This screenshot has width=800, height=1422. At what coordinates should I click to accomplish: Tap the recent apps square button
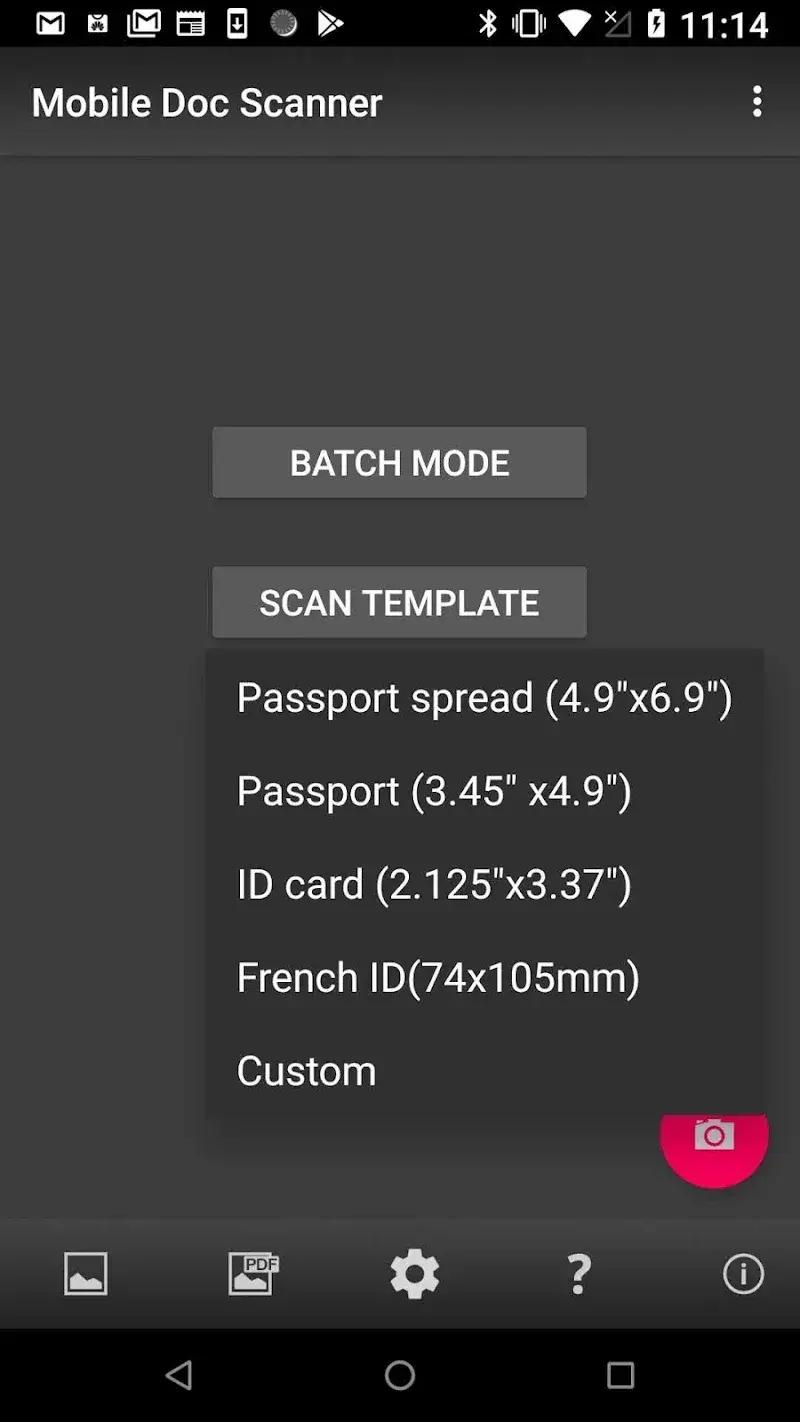point(620,1375)
